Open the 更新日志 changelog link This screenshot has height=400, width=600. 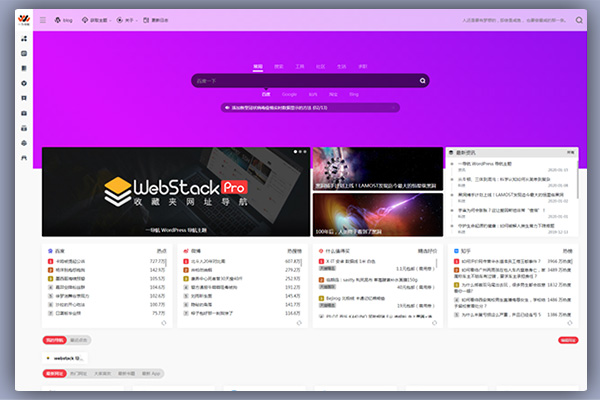click(x=156, y=20)
